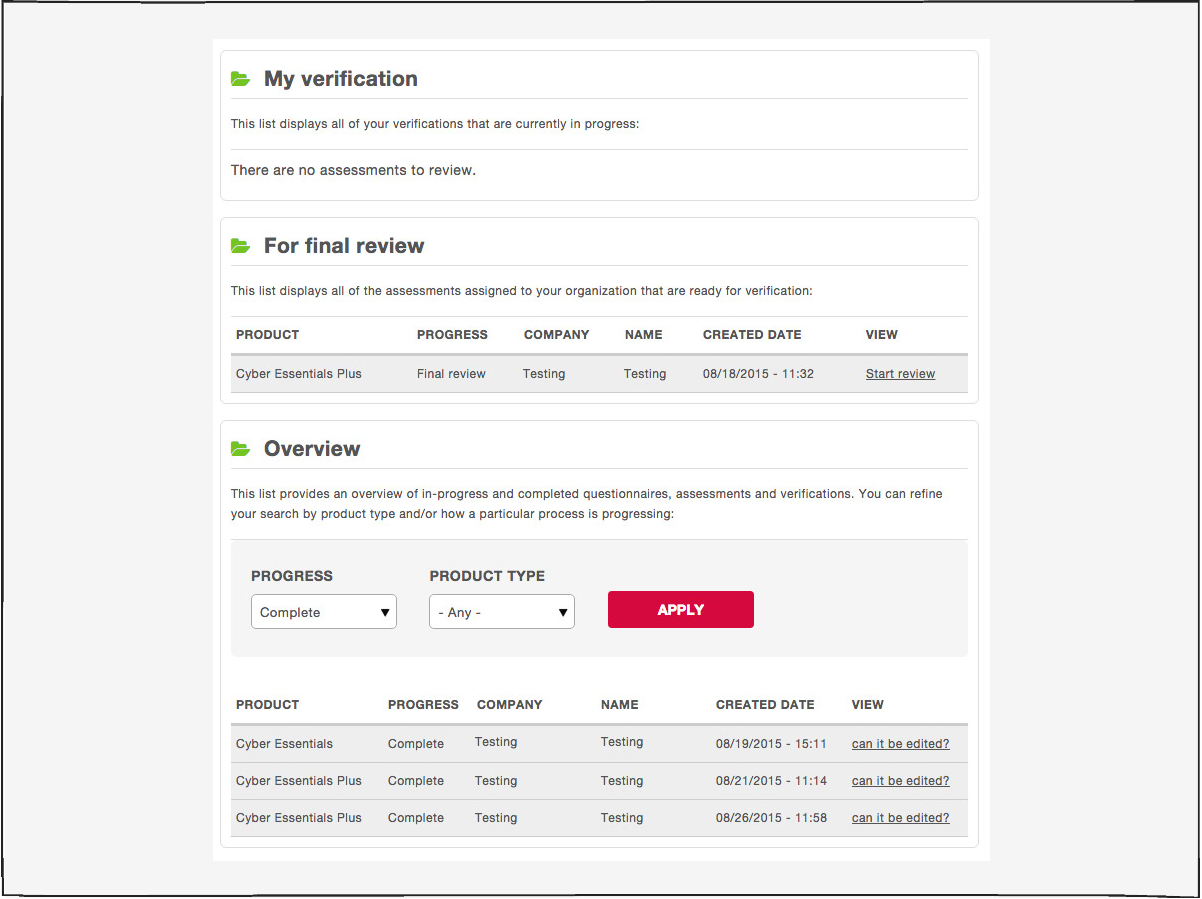
Task: Click NAME column header in Overview table
Action: point(619,705)
